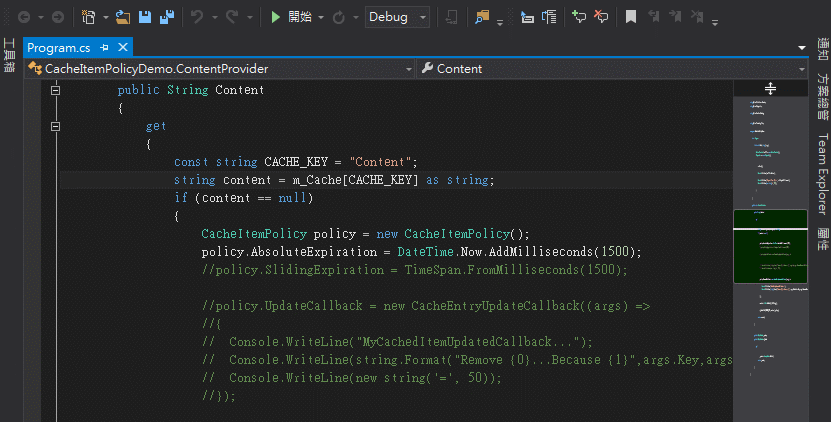Viewport: 831px width, 422px height.
Task: Open navigate backward history dropdown
Action: 41,17
